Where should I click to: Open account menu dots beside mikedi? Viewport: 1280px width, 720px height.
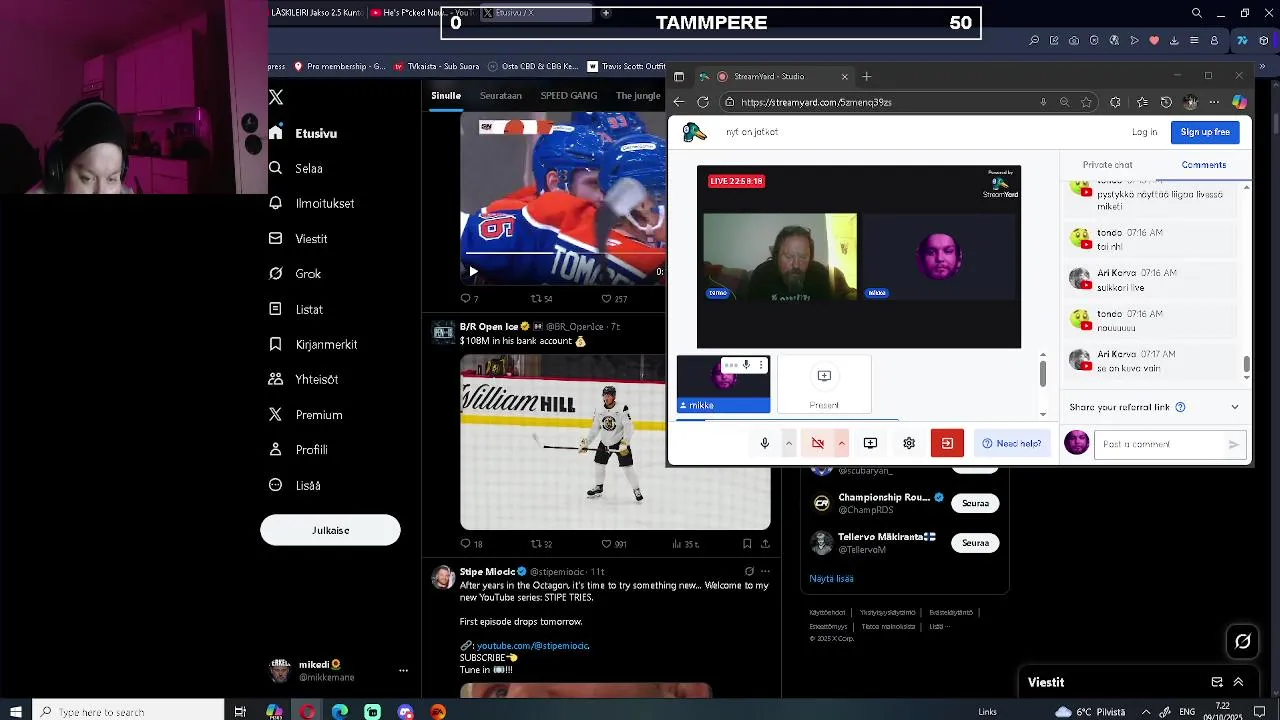coord(403,671)
